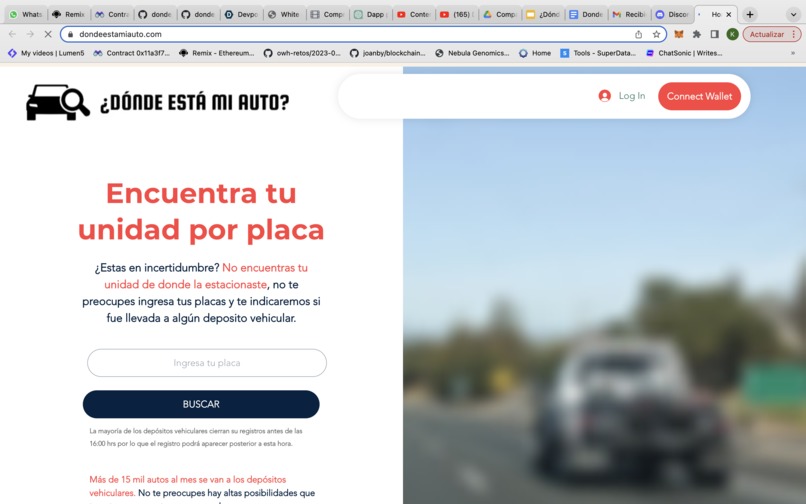Click the address bar URL
The image size is (806, 504).
[120, 34]
